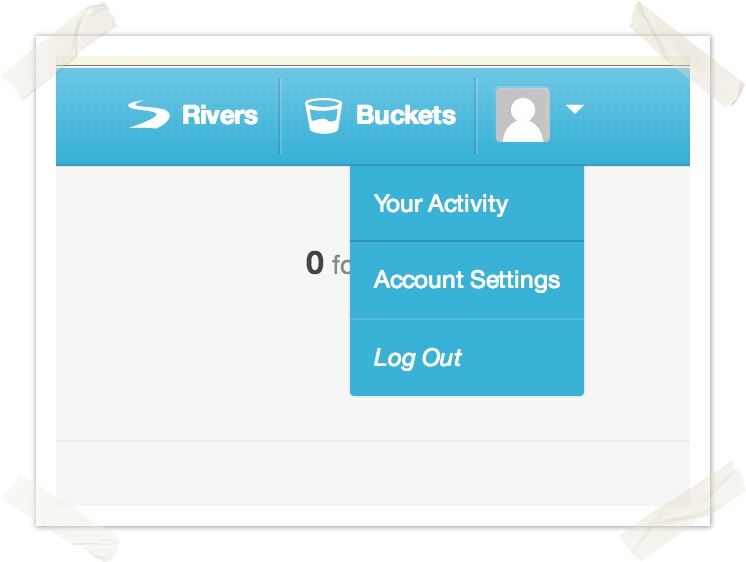Click the Buckets bucket icon
The image size is (746, 562).
tap(324, 115)
